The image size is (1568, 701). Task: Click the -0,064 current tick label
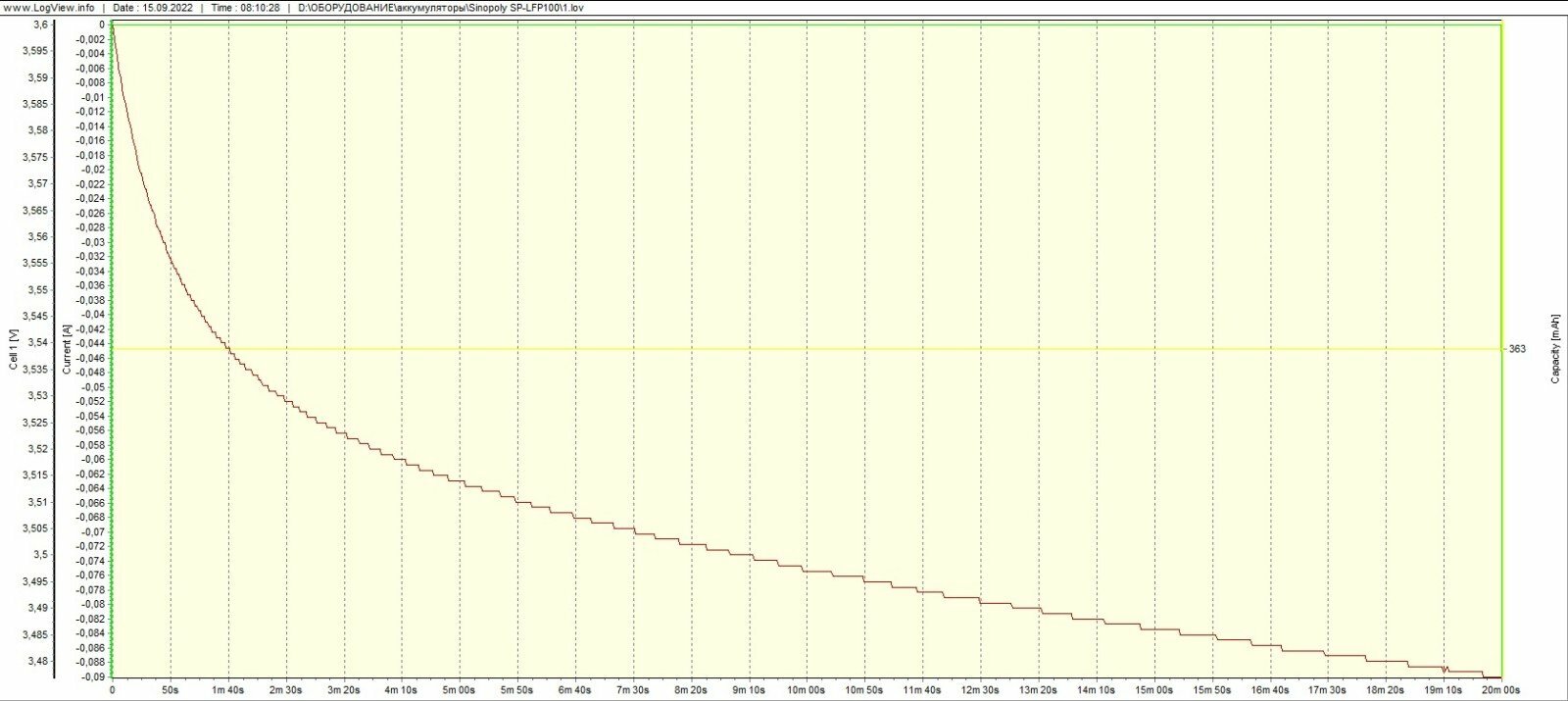(x=91, y=488)
